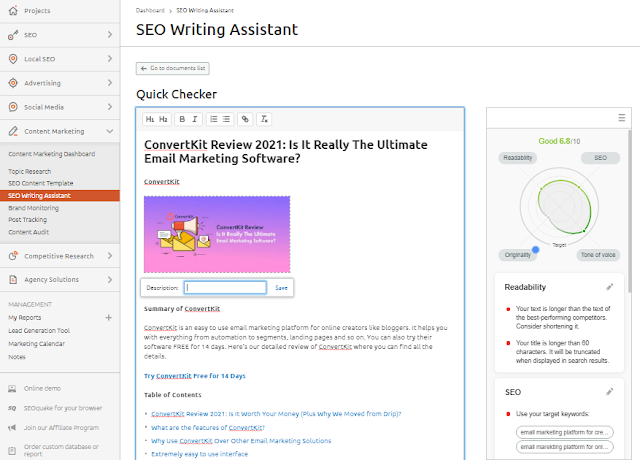
Task: Click Go to documents list button
Action: pyautogui.click(x=173, y=68)
